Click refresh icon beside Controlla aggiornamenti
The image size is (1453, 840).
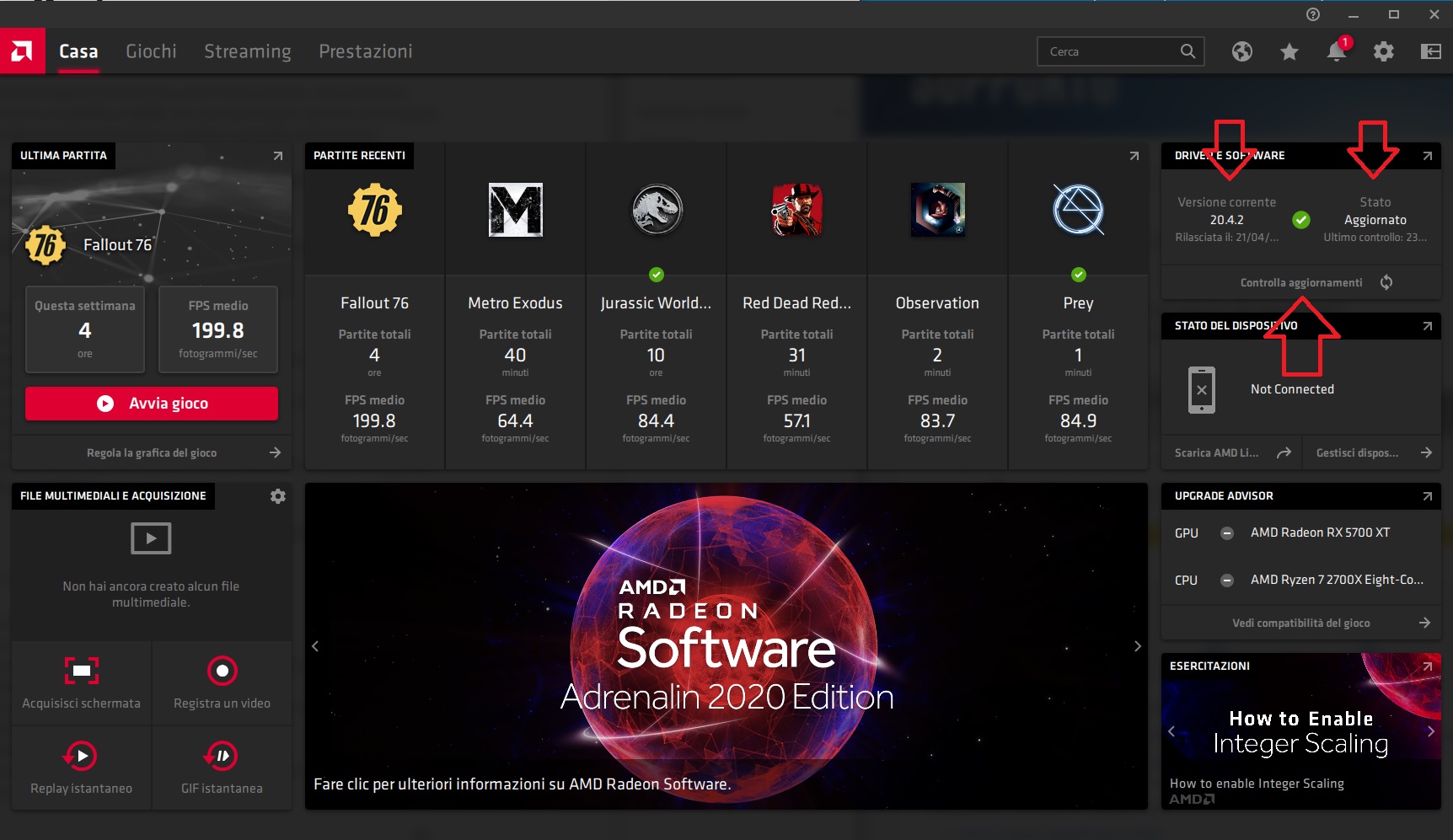1386,282
